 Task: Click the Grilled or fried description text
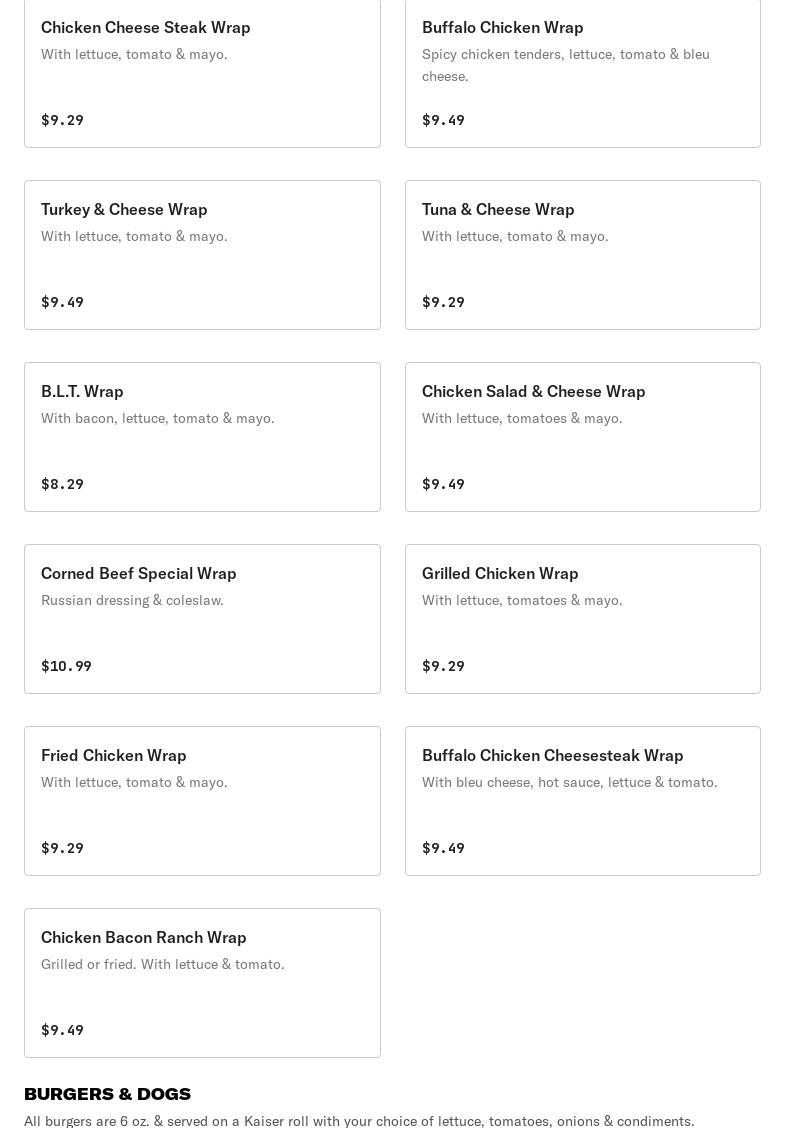point(163,964)
